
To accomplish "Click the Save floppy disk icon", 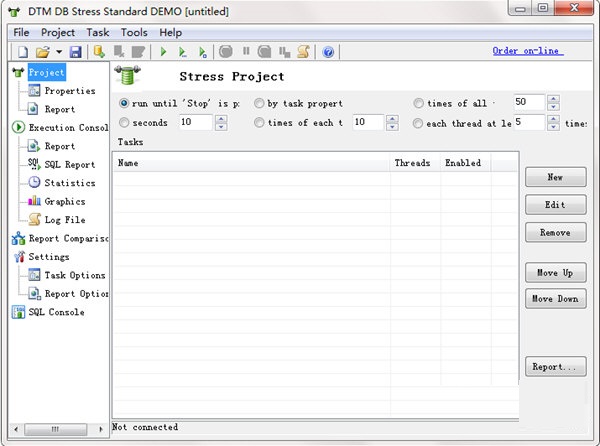I will pos(75,51).
